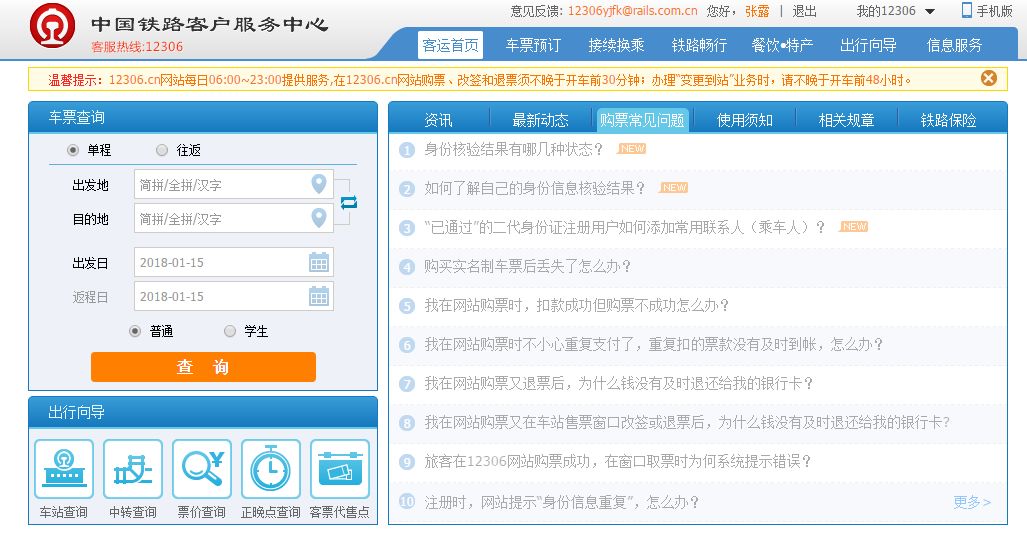Dismiss the 温馨提示 notice banner
Viewport: 1027px width, 539px height.
click(988, 79)
